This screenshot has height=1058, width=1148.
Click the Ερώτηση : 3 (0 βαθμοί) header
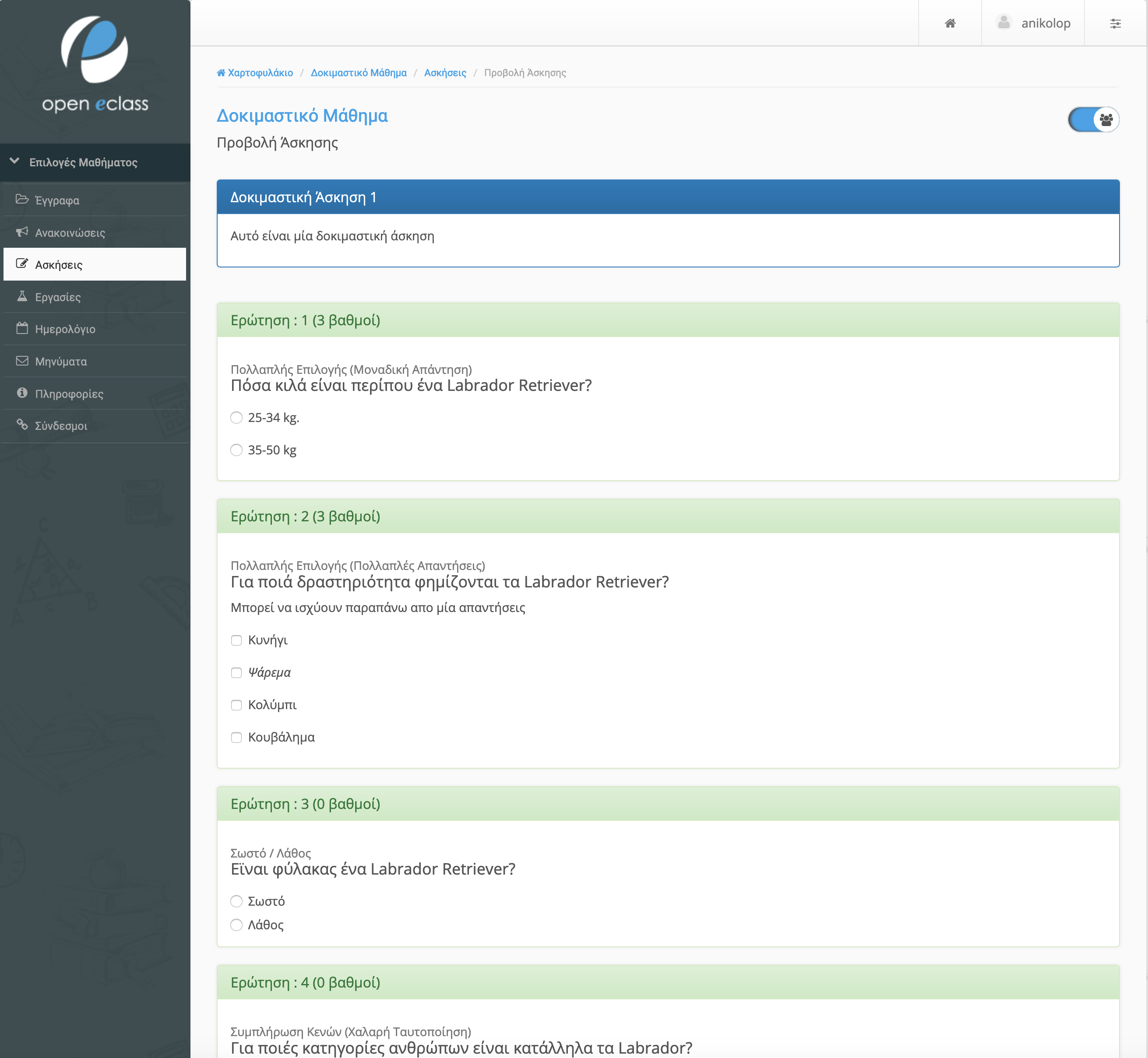(668, 804)
